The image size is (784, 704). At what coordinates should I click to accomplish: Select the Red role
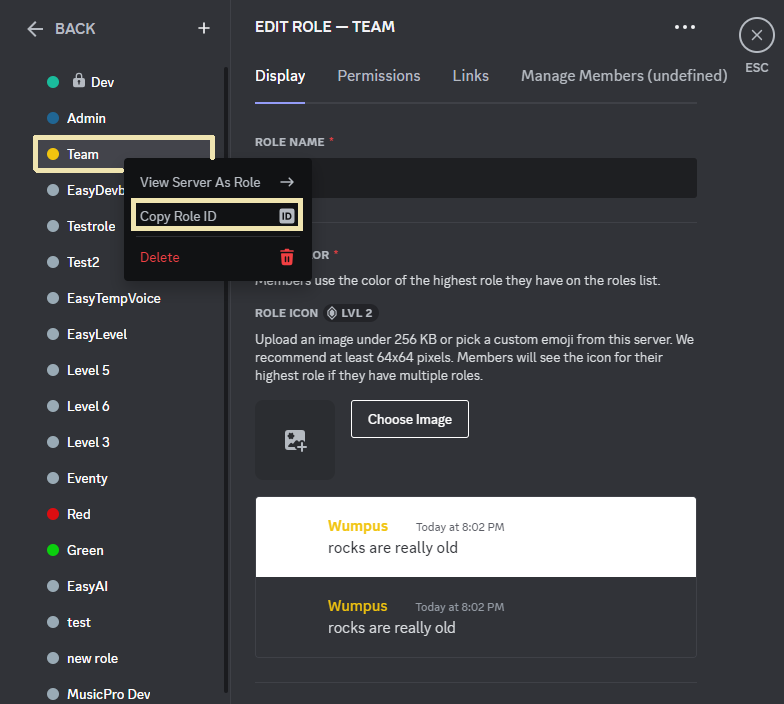click(124, 514)
